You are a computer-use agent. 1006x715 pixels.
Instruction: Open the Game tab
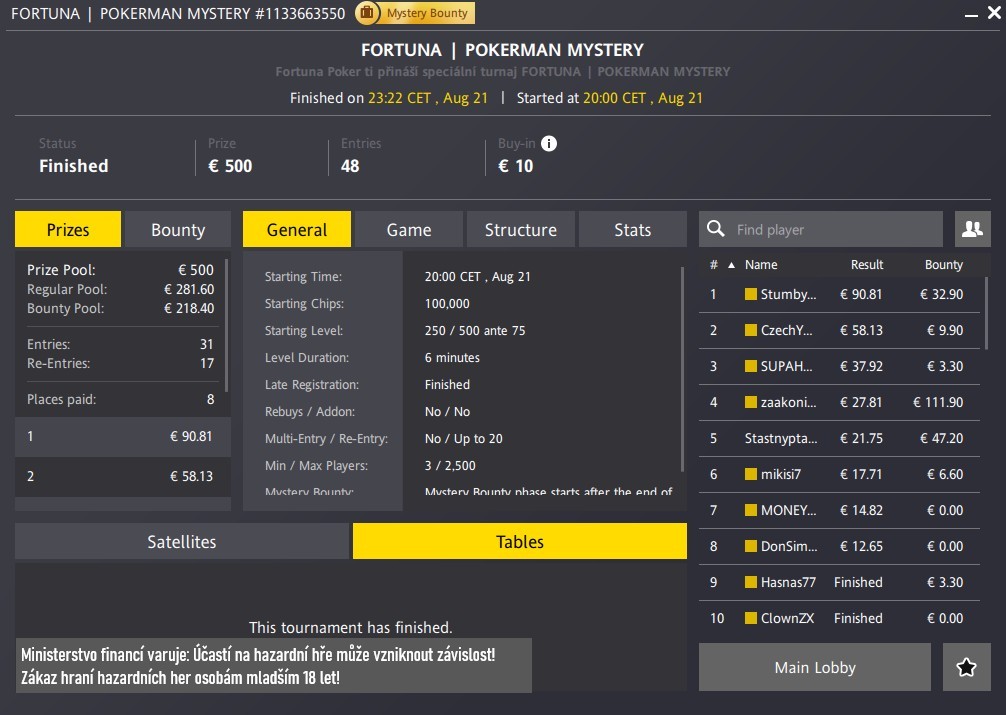(x=409, y=229)
